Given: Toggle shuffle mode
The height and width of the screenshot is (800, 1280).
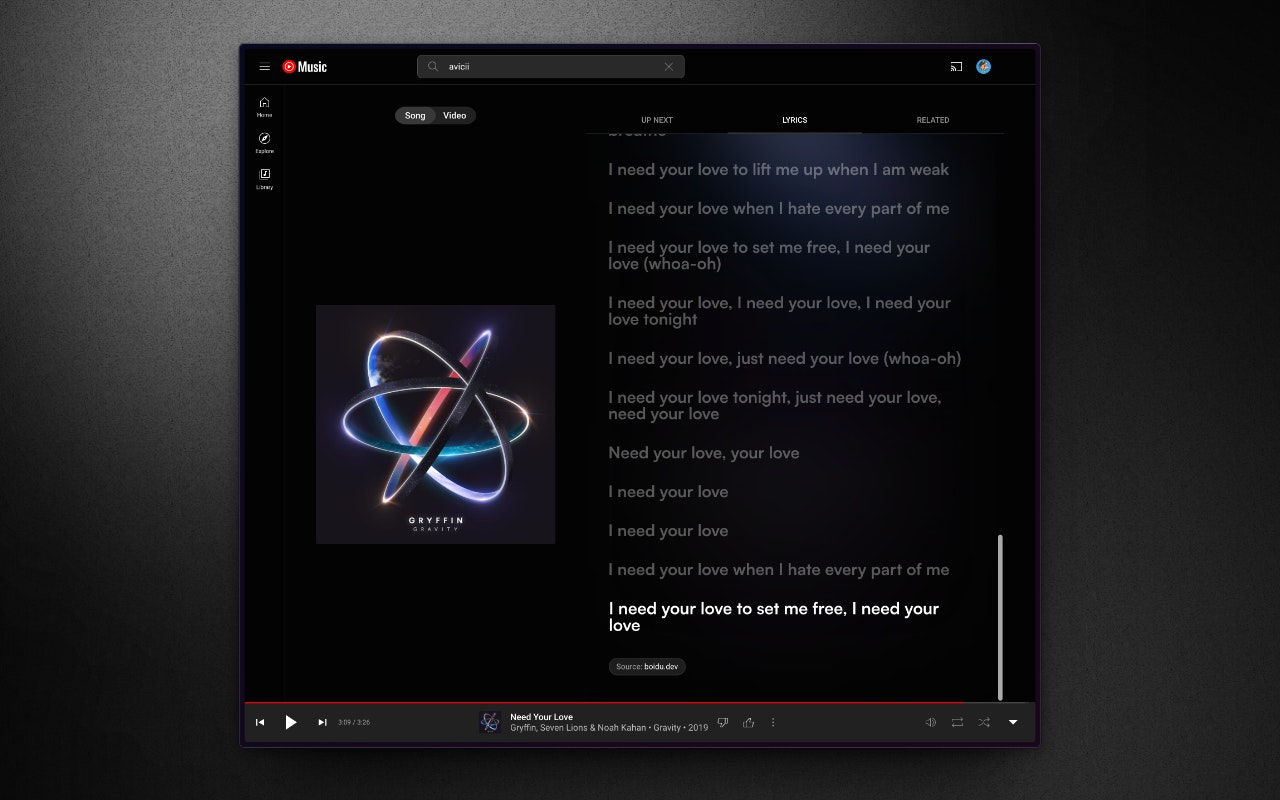Looking at the screenshot, I should tap(984, 722).
